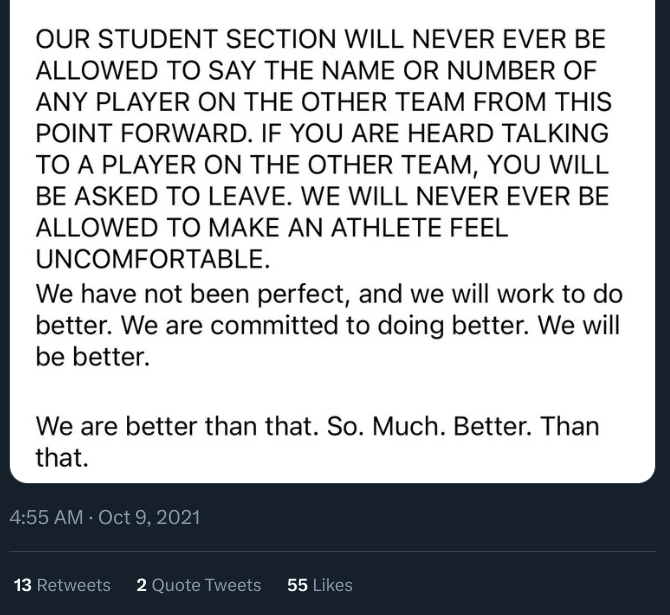Click the 4:55 AM timestamp
Viewport: 670px width, 615px height.
click(46, 517)
